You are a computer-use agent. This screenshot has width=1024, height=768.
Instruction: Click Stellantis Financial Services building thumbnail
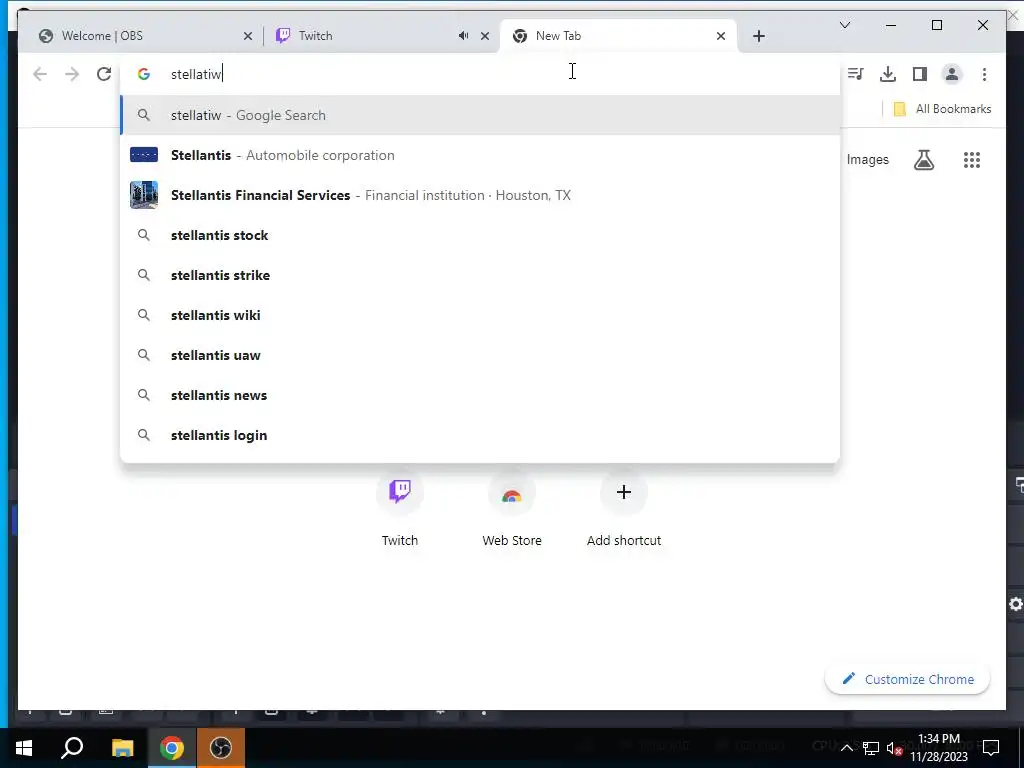[144, 195]
